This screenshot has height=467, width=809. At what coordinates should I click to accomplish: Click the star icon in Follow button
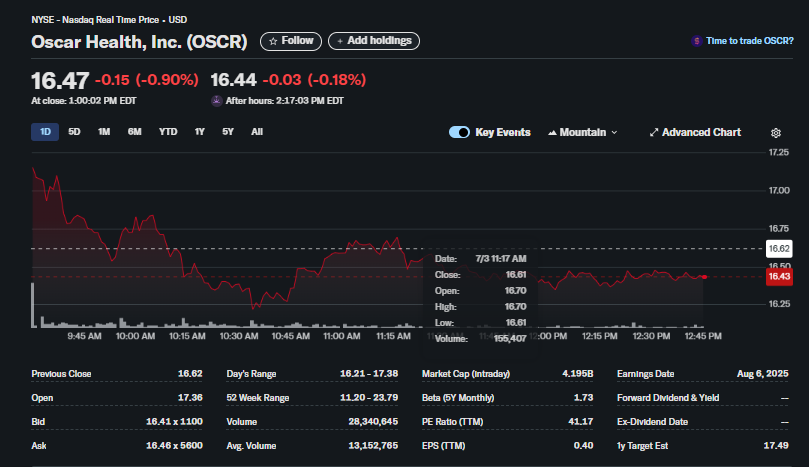click(273, 41)
